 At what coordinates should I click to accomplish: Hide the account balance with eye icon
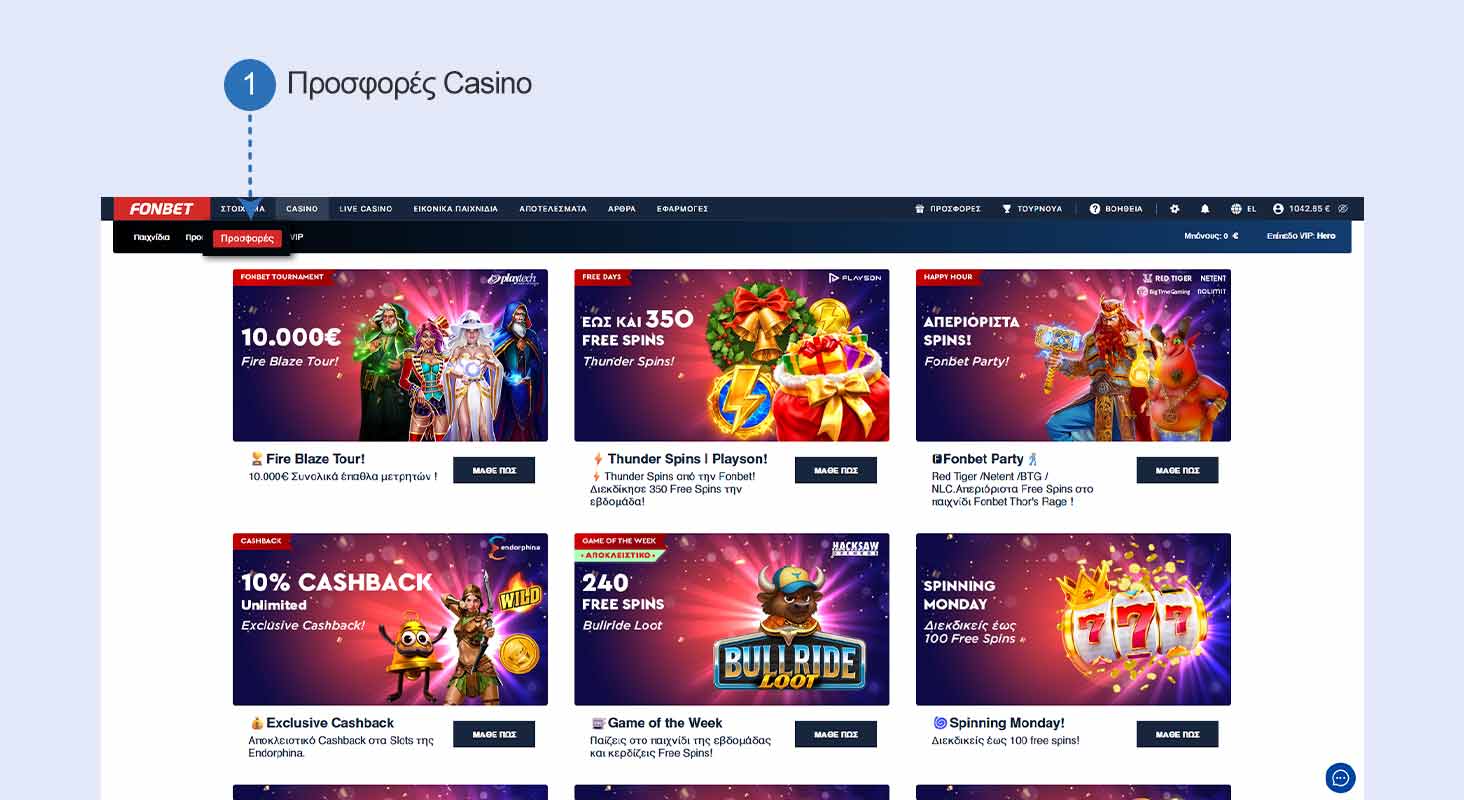click(x=1343, y=209)
